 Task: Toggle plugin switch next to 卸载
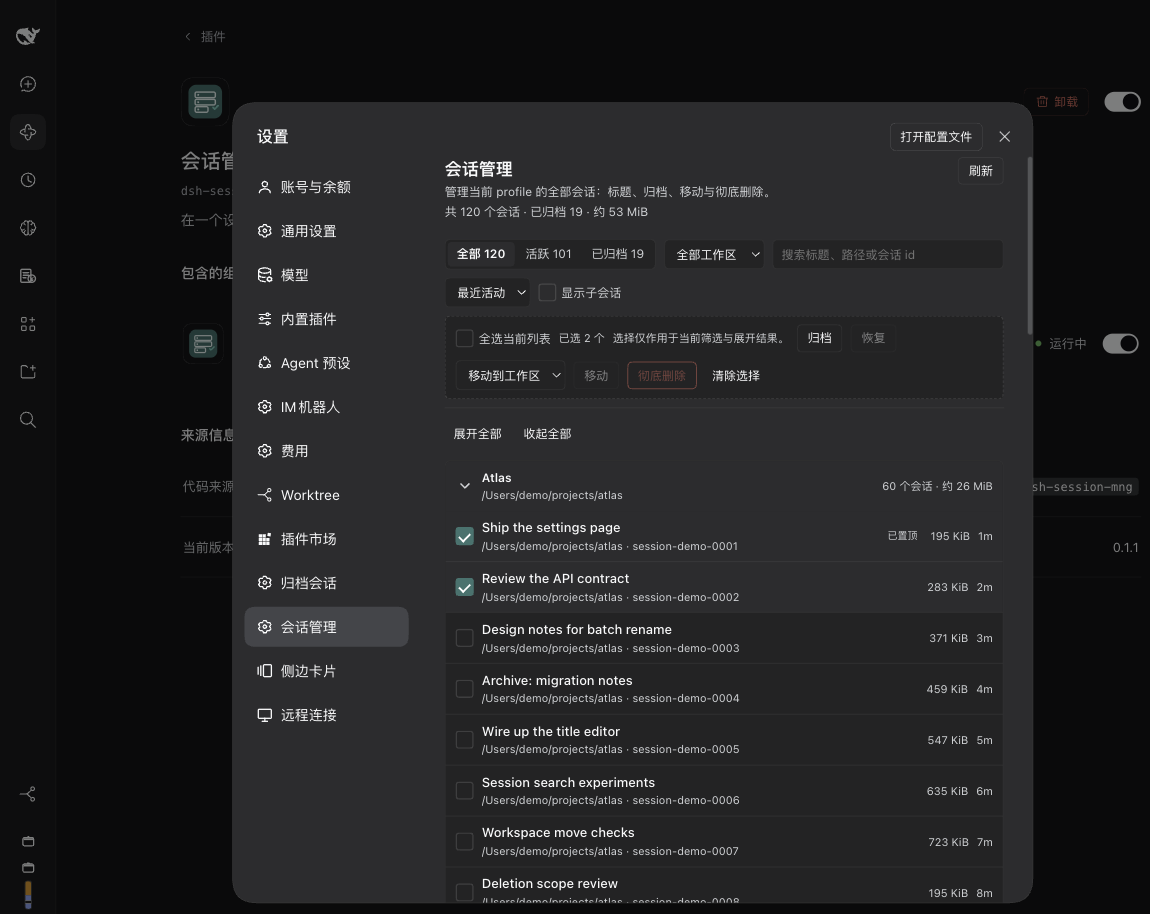[1122, 101]
